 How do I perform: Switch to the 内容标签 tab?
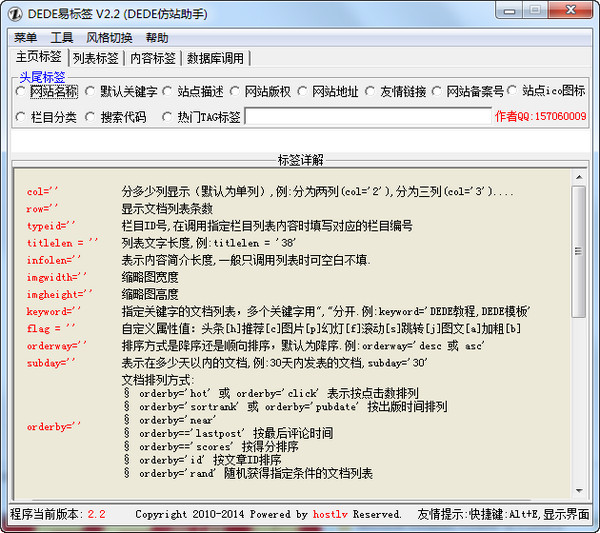click(153, 58)
